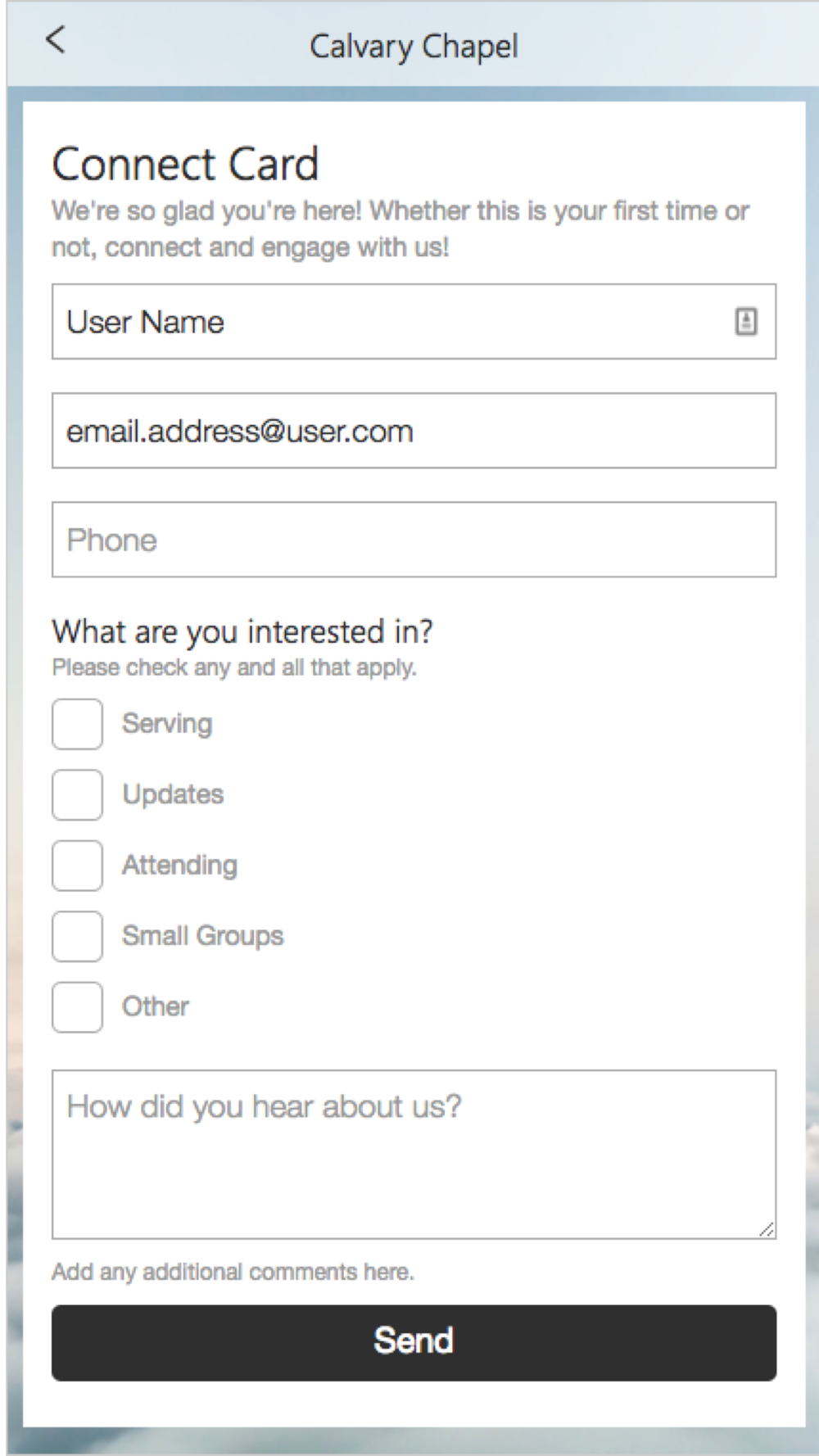Click the Other label text

pos(156,1006)
